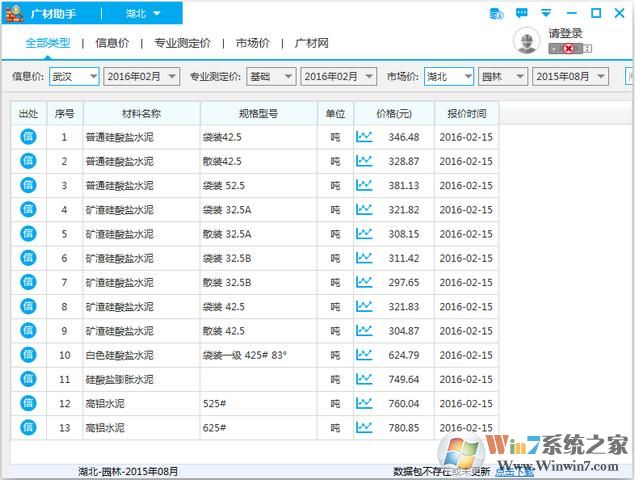
Task: Click the 广材助手 app logo icon
Action: pos(15,14)
